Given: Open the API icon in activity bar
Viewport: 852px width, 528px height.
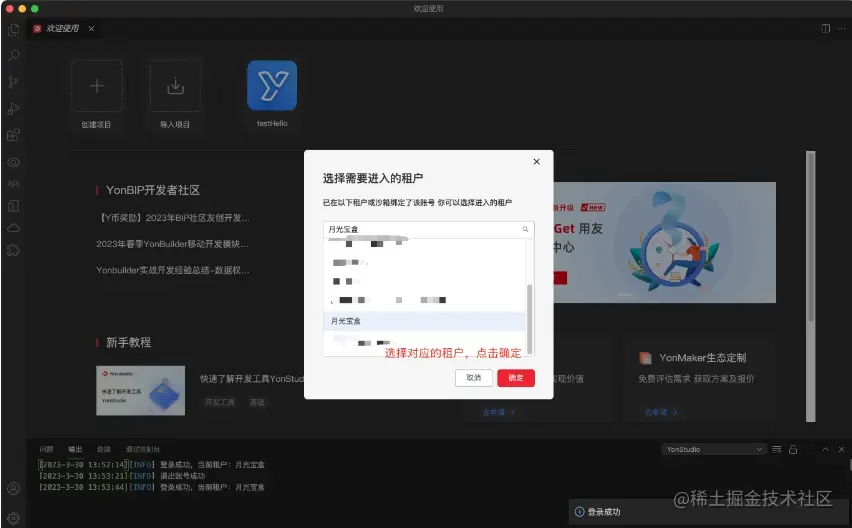Looking at the screenshot, I should [14, 184].
